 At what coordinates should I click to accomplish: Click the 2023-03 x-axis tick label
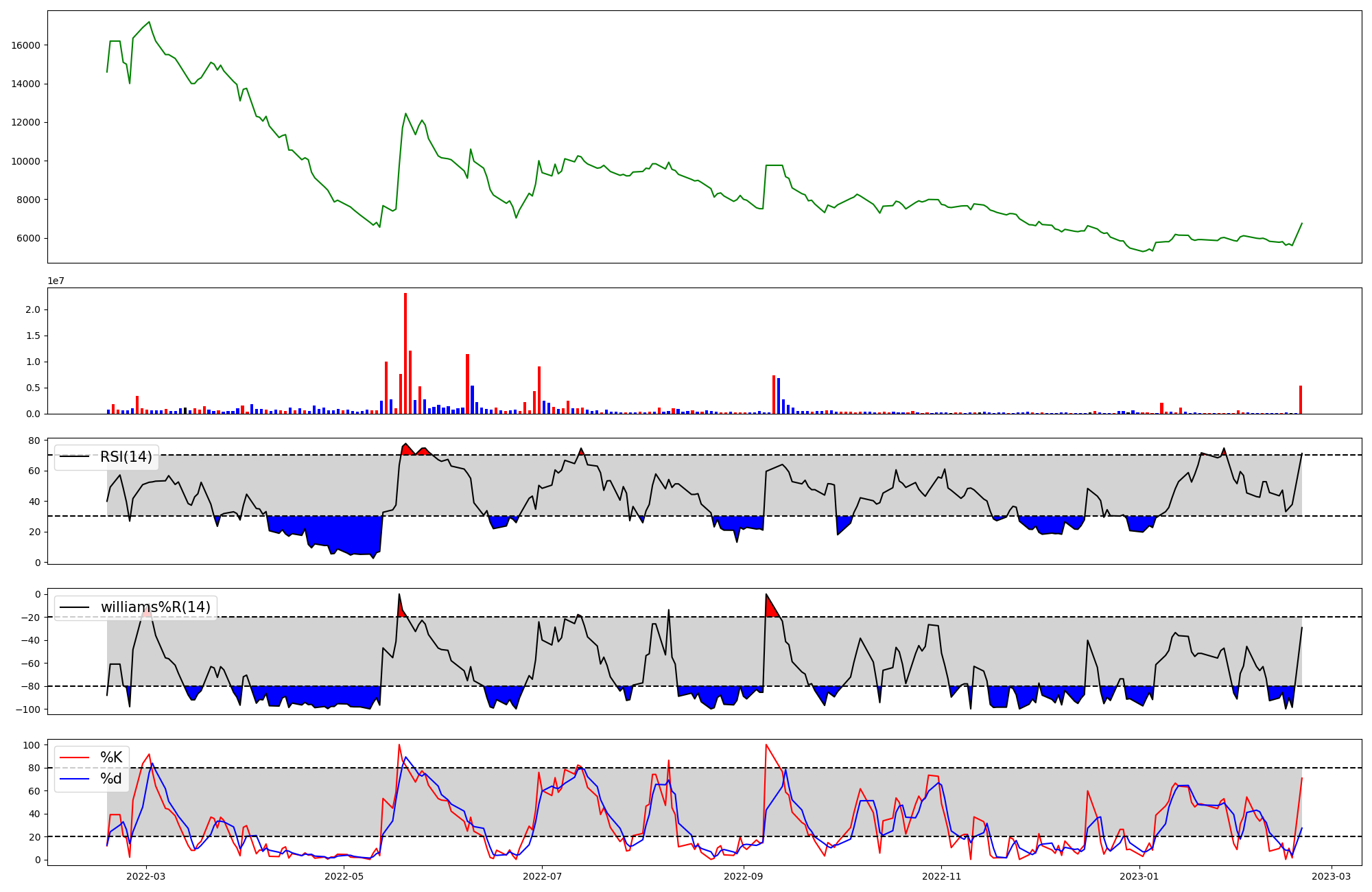pyautogui.click(x=1332, y=876)
